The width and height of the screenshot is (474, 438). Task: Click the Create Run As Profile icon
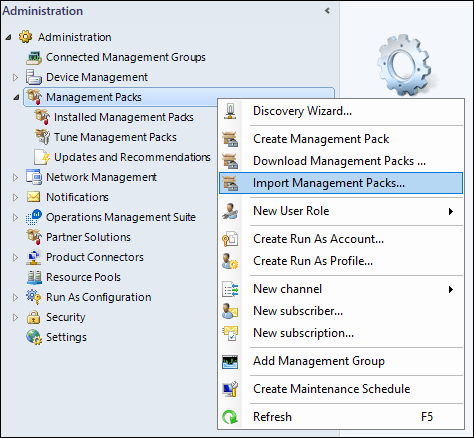pyautogui.click(x=230, y=261)
